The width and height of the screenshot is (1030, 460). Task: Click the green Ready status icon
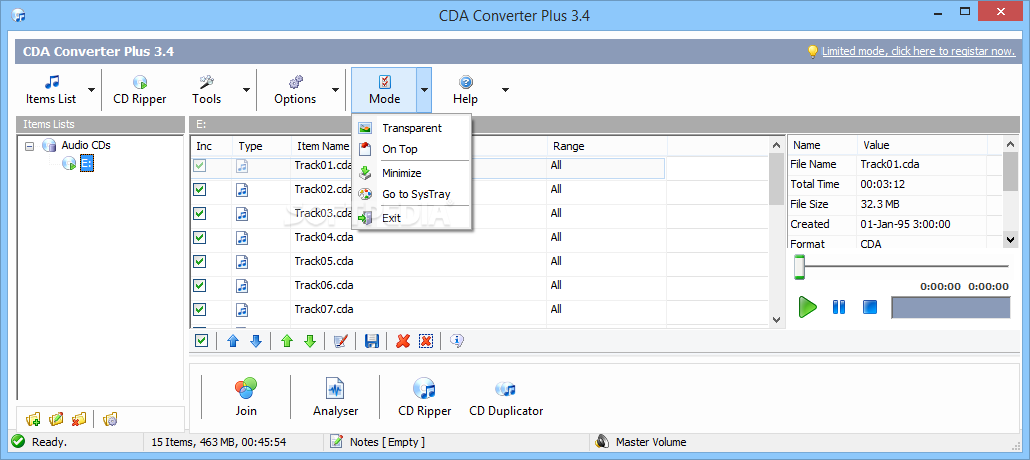click(x=18, y=442)
